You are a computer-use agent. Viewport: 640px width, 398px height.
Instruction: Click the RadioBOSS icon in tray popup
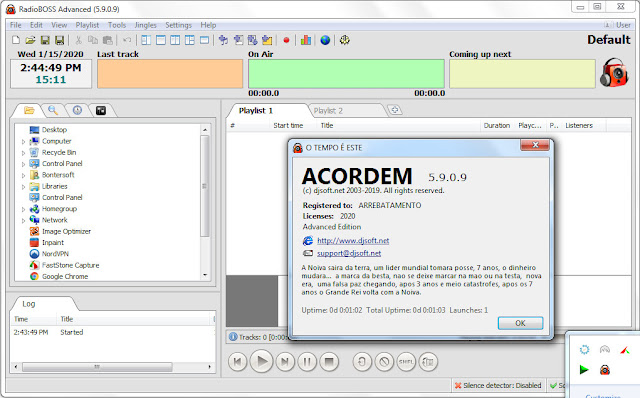click(x=605, y=370)
